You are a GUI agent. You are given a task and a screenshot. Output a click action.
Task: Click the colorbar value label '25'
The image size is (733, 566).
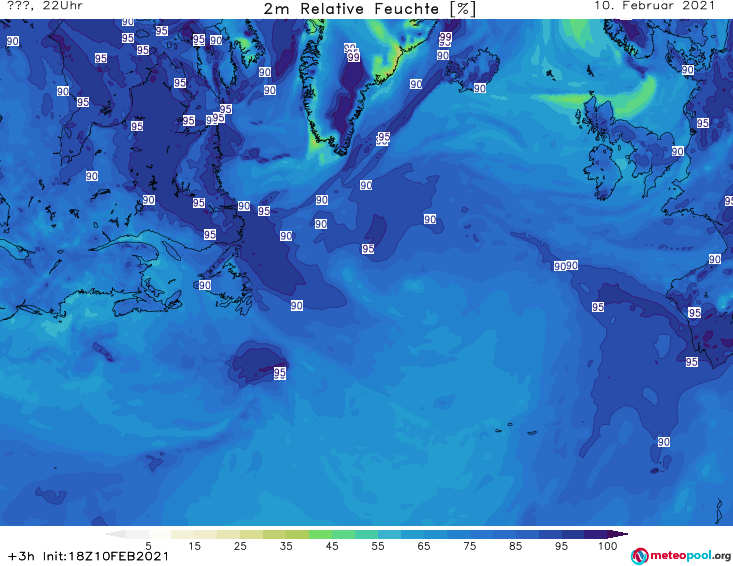click(x=240, y=546)
